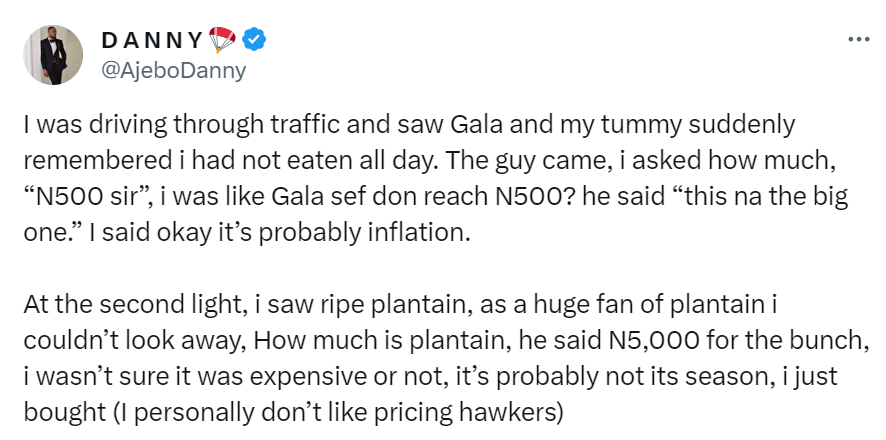Click the blue verified badge
Viewport: 886px width, 440px height.
point(256,39)
